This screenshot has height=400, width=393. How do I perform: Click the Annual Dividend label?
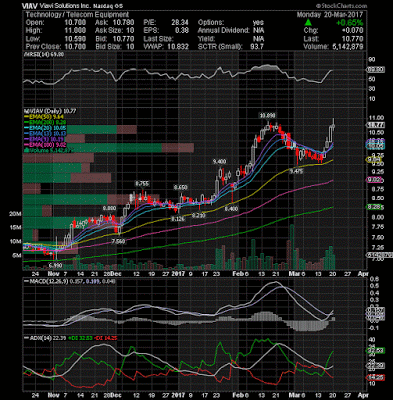click(x=224, y=31)
